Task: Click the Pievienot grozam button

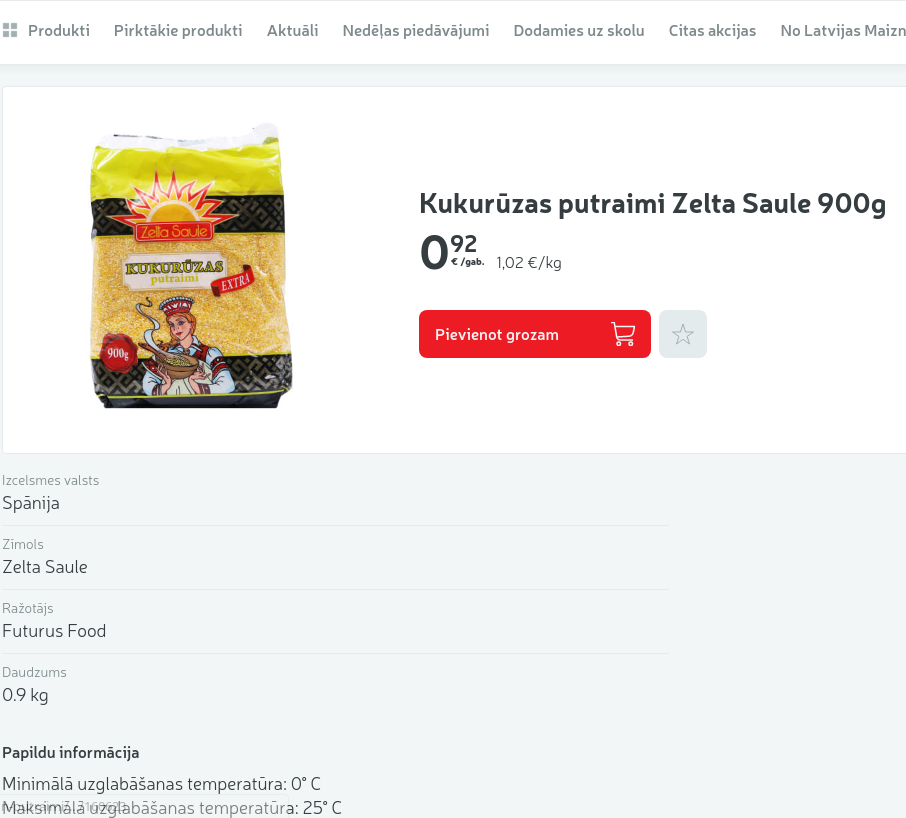Action: 534,334
